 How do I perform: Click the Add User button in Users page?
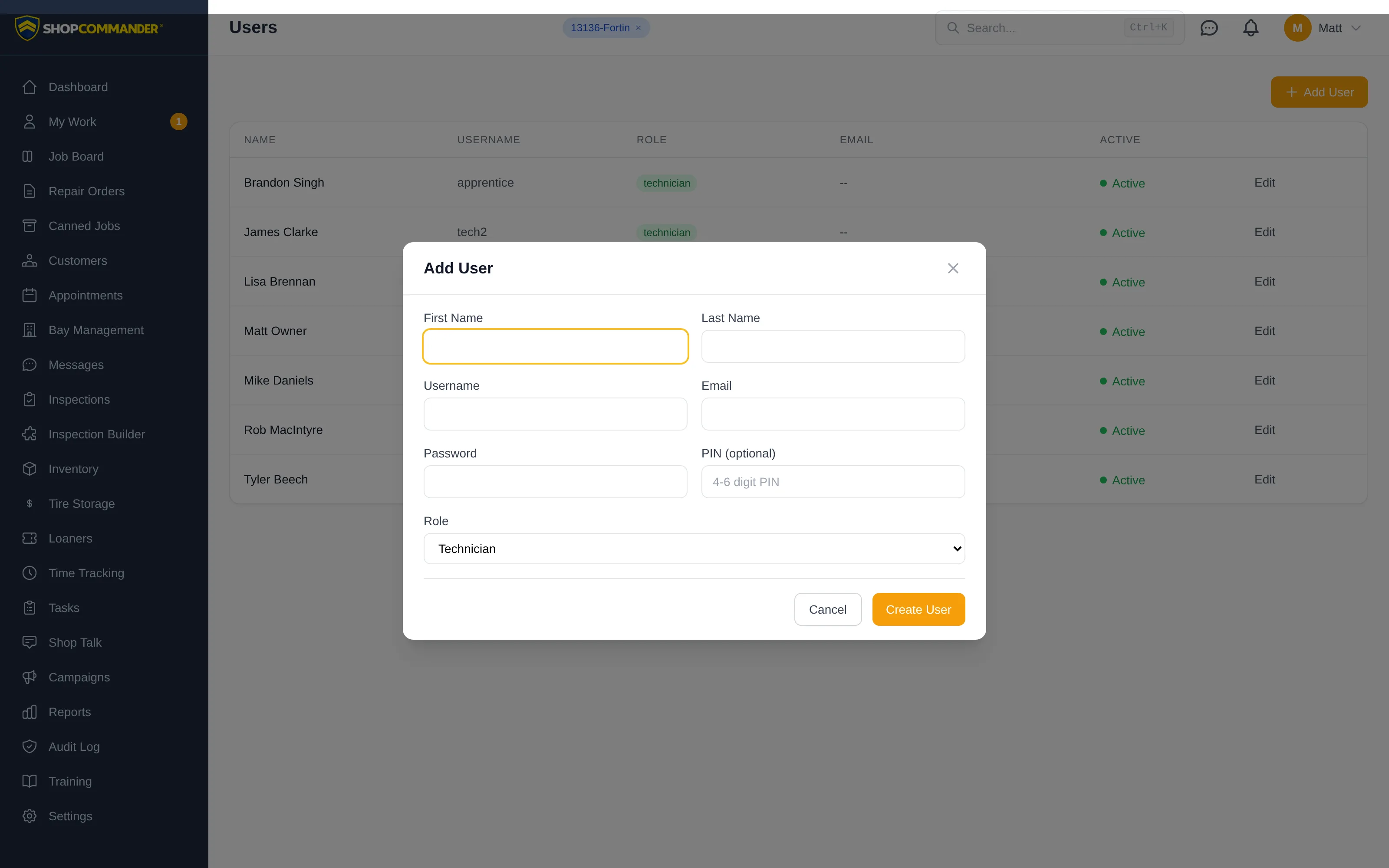coord(1319,92)
